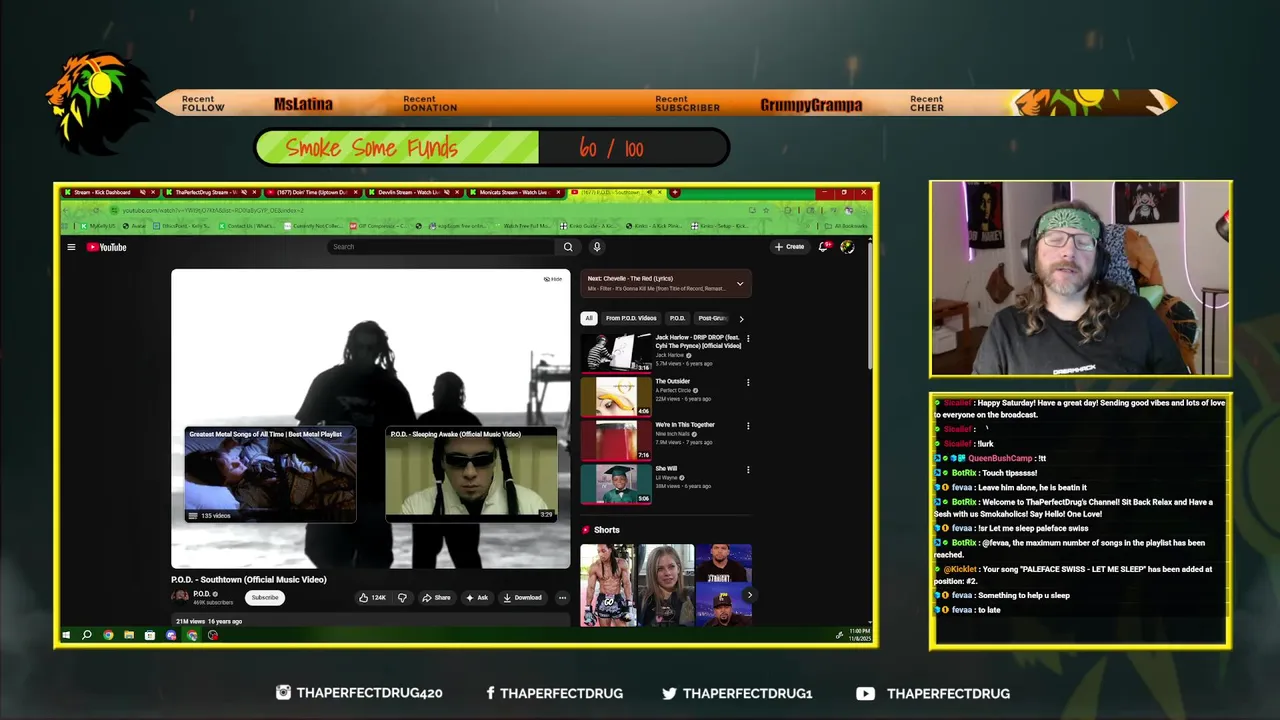Show next Shorts with arrow
Image resolution: width=1280 pixels, height=720 pixels.
click(749, 595)
